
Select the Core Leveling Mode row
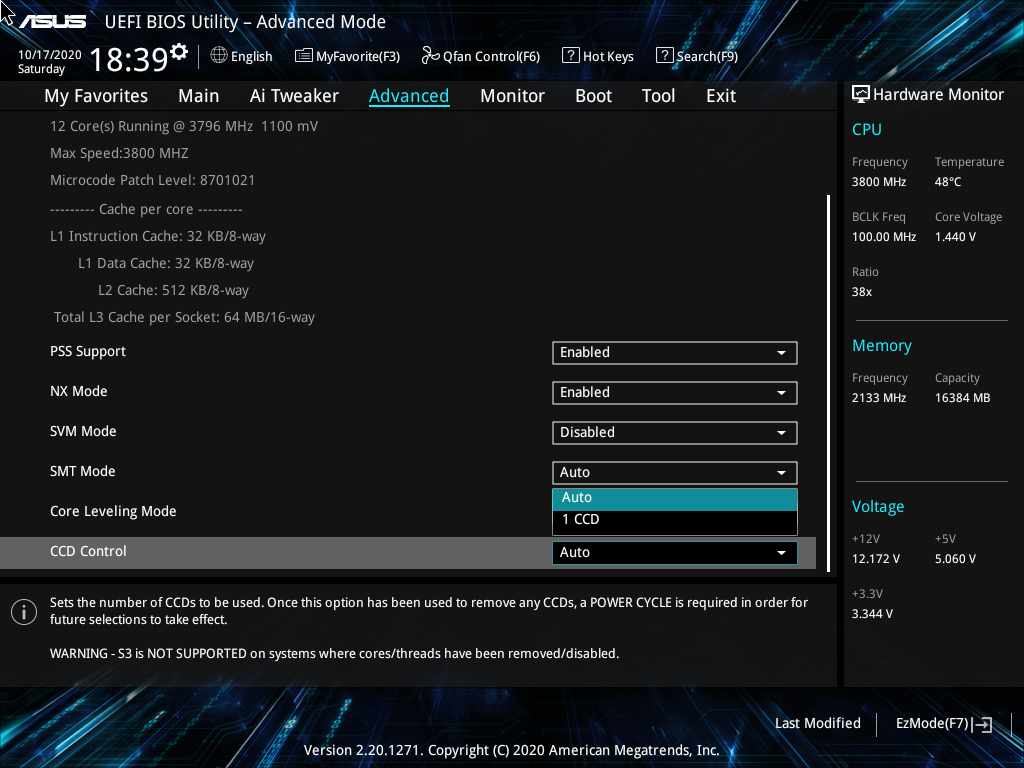113,511
